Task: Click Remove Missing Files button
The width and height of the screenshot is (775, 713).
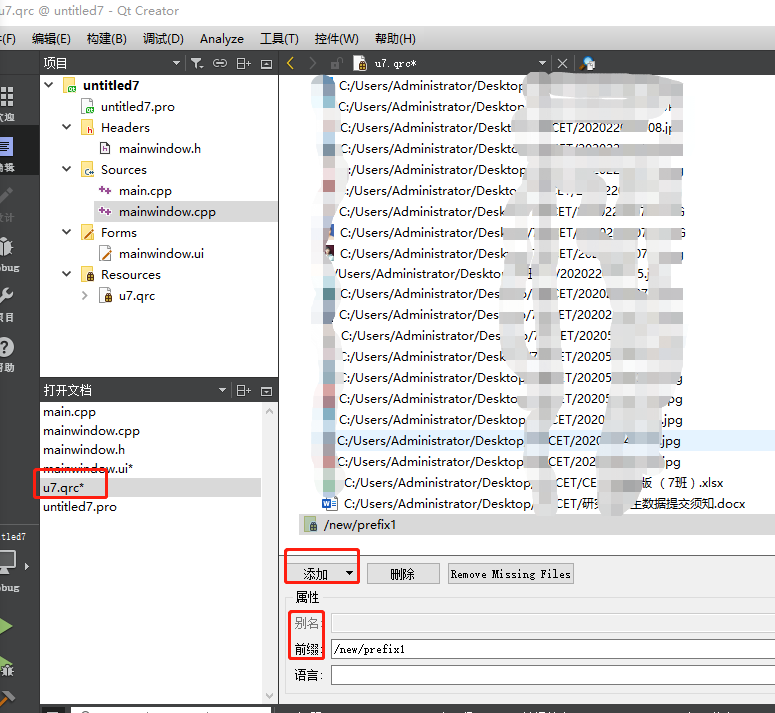Action: [511, 574]
